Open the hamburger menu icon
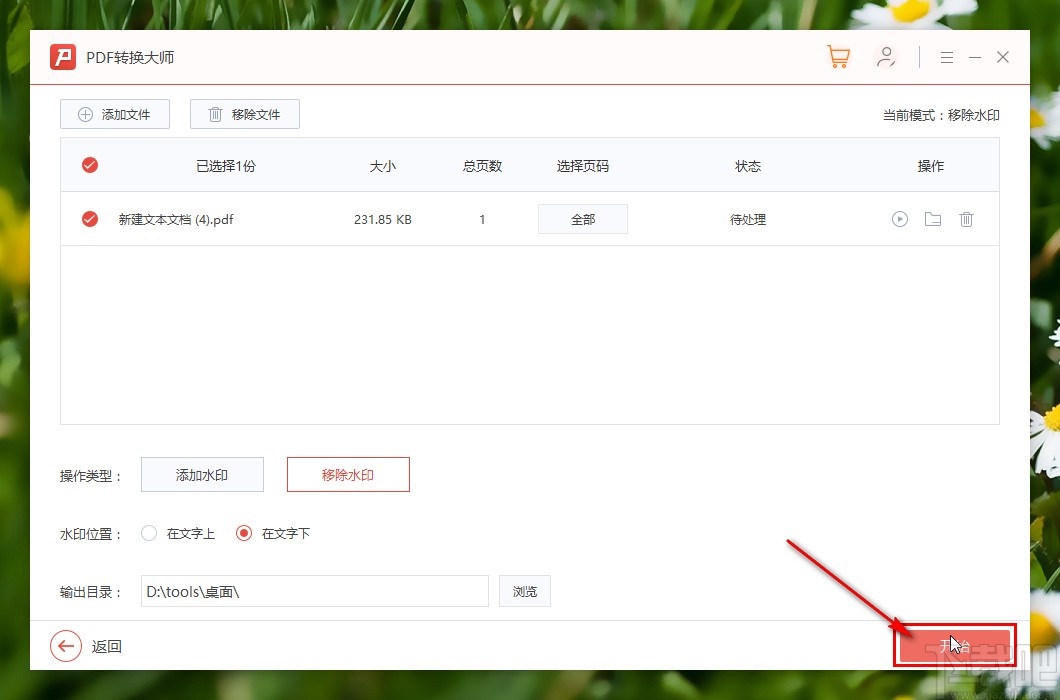 [x=946, y=56]
